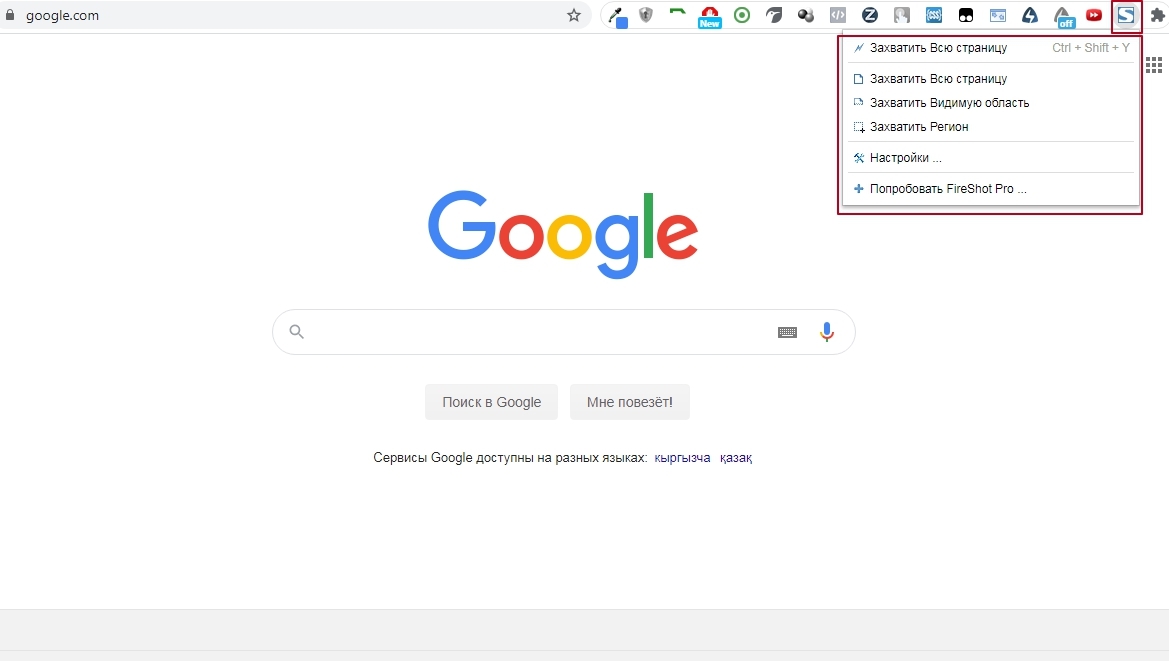Click the Google logo
The image size is (1169, 661).
click(x=563, y=234)
